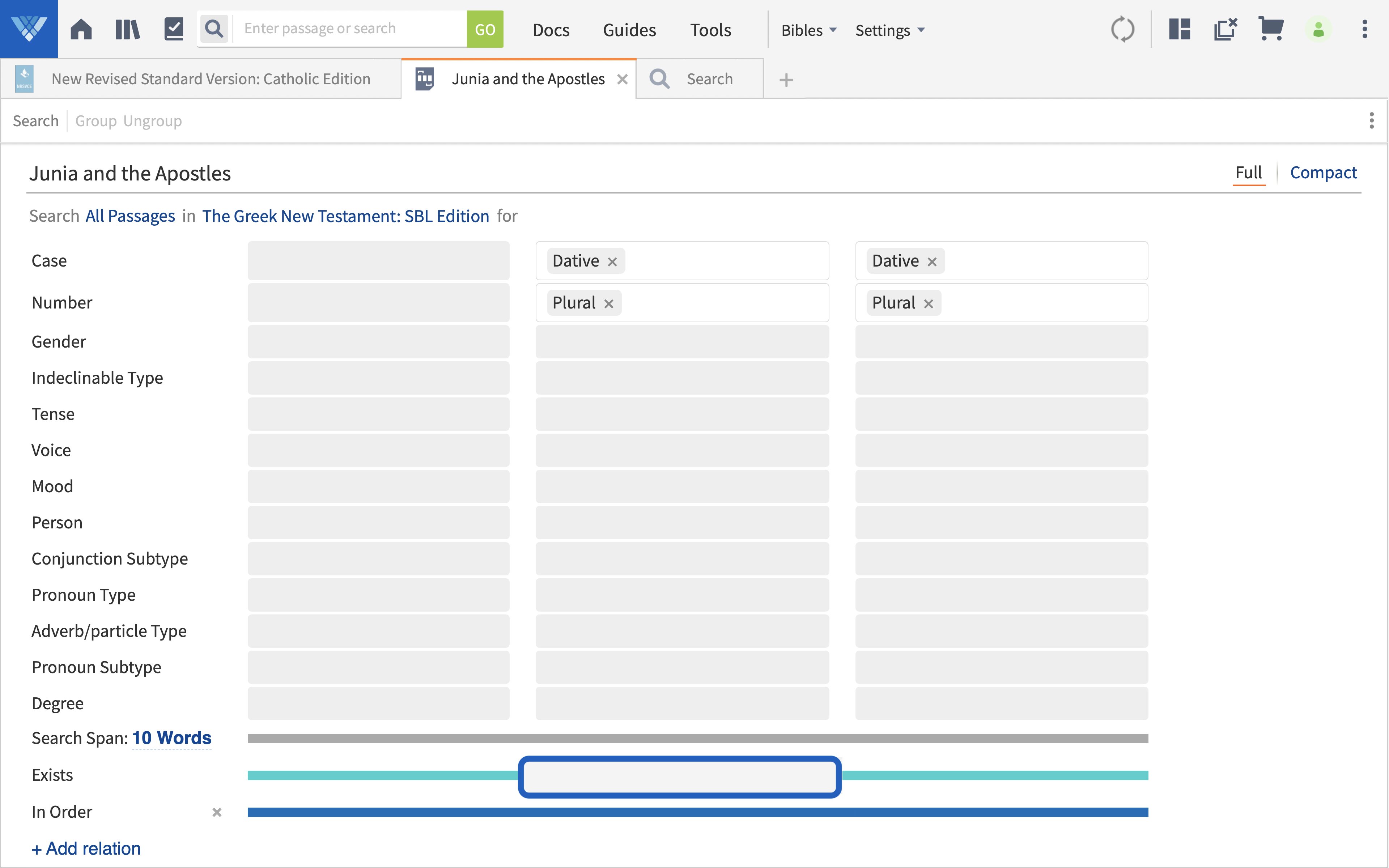Click the Exists teal bar left segment
The image size is (1389, 868).
[x=383, y=775]
